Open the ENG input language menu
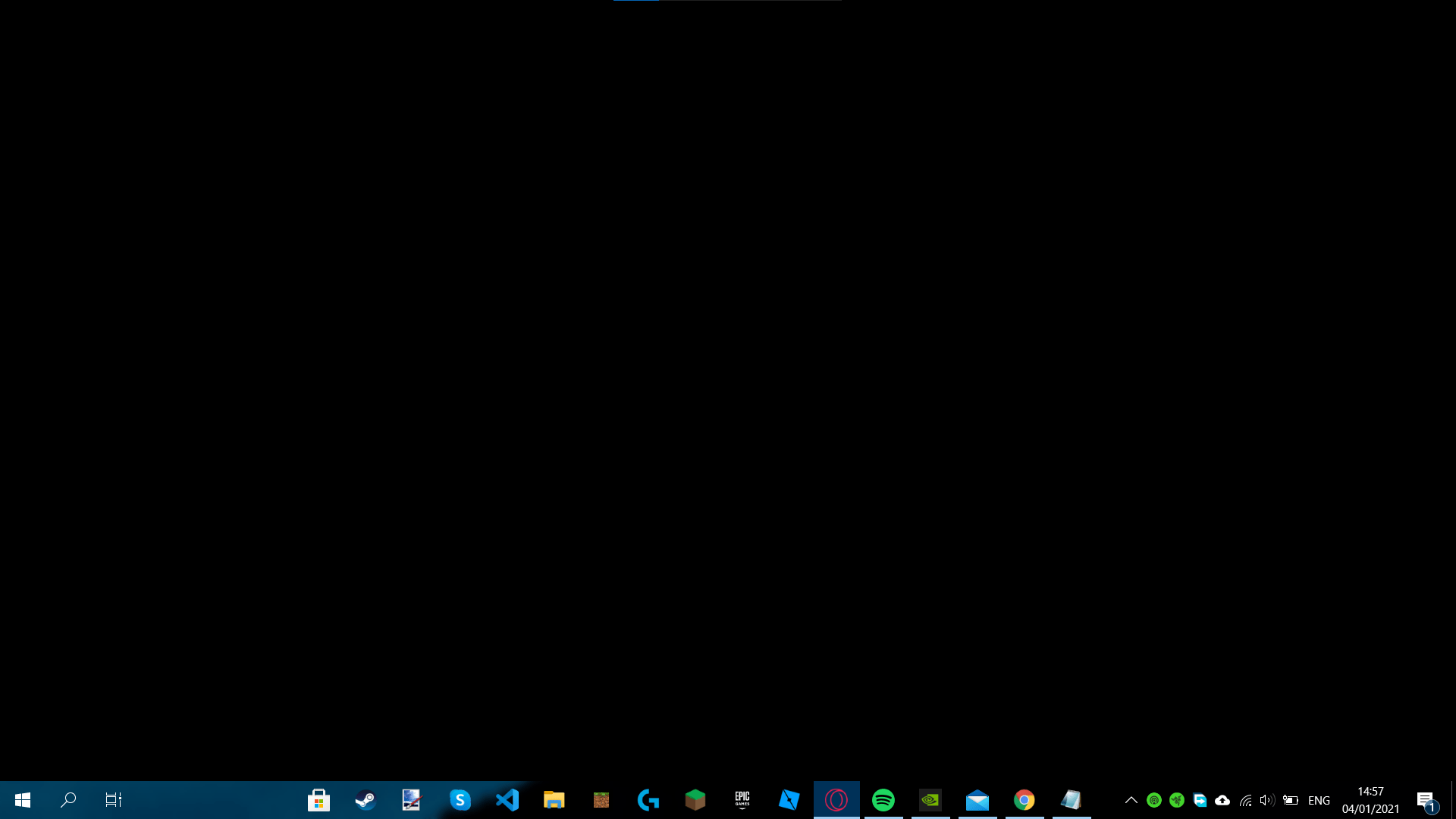Image resolution: width=1456 pixels, height=819 pixels. point(1319,800)
